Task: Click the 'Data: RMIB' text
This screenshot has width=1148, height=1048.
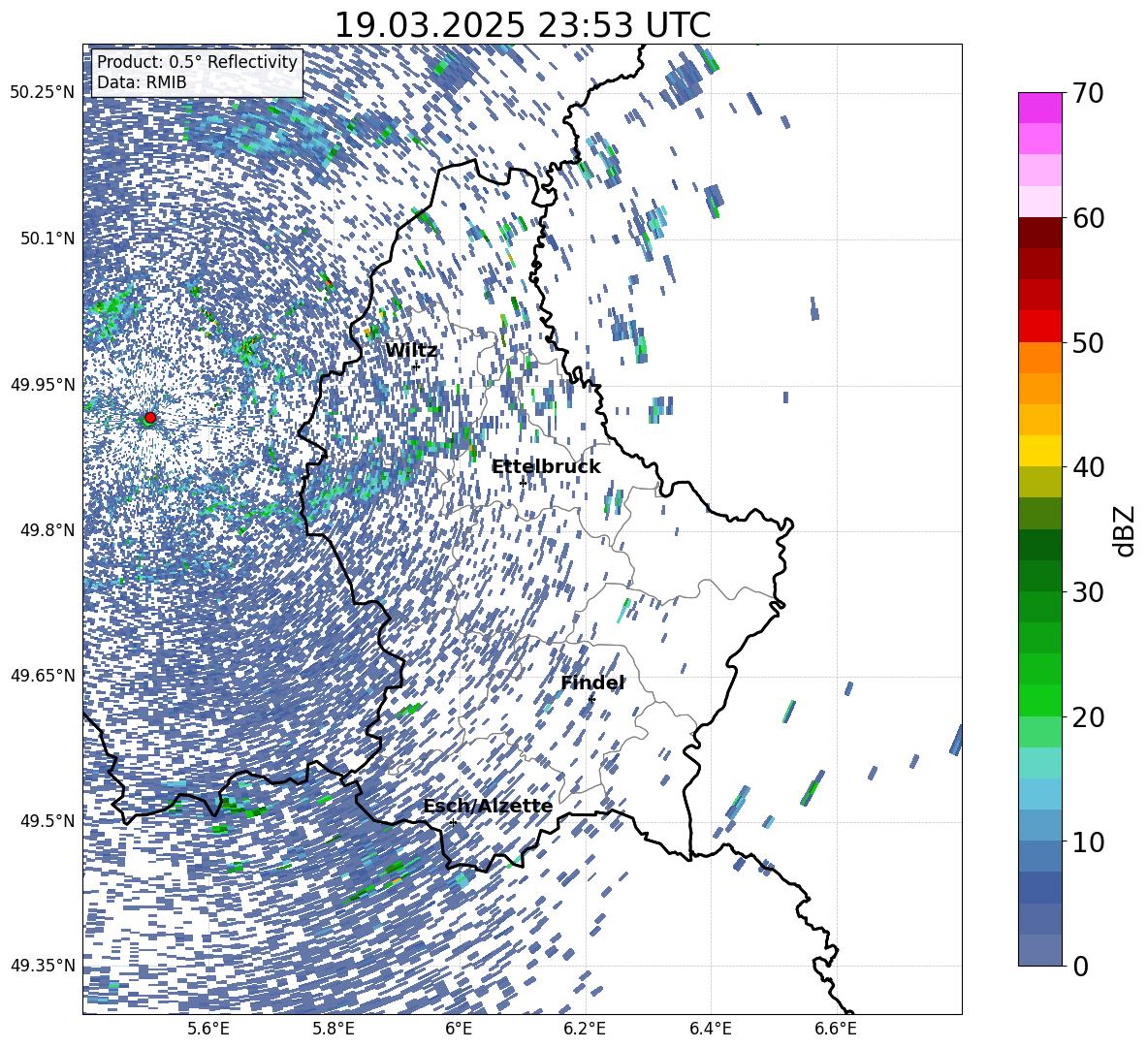Action: pos(142,82)
